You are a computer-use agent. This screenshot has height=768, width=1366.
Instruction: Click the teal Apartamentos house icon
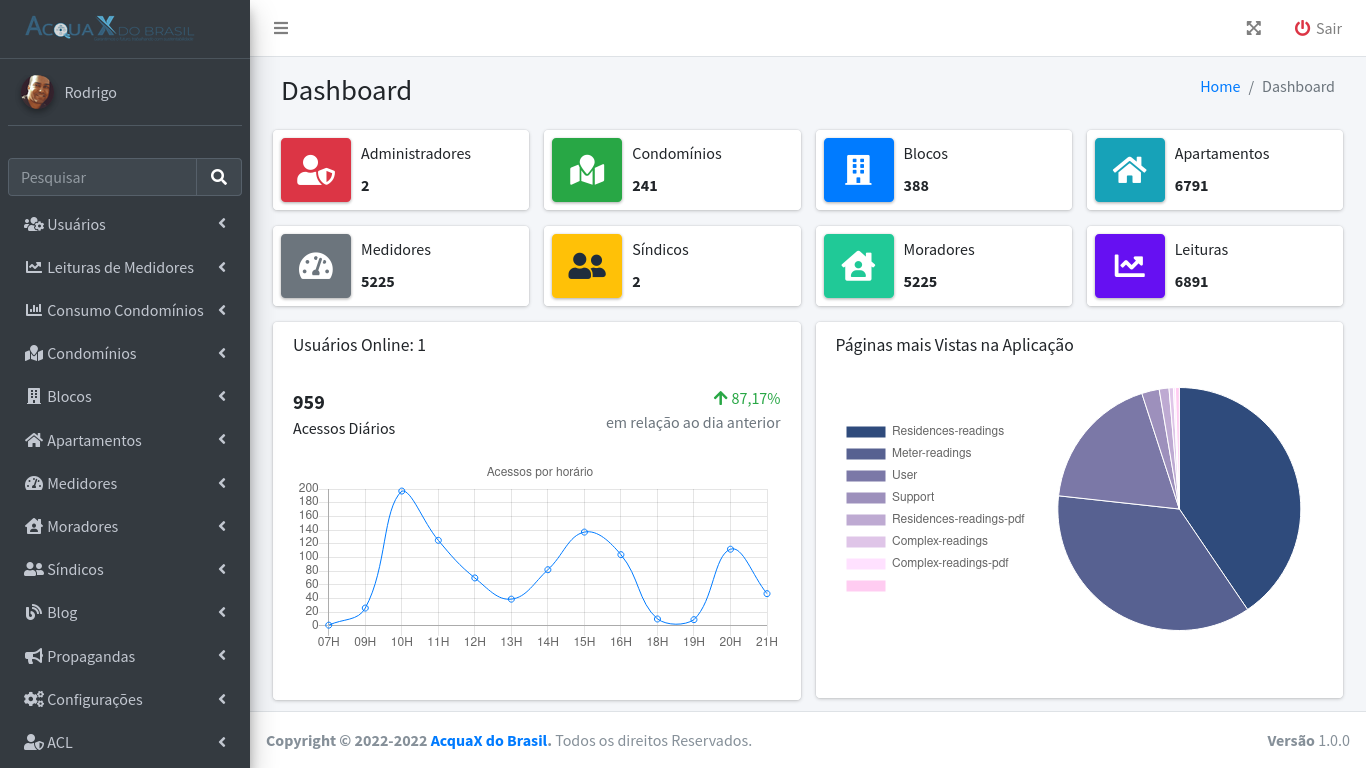pos(1129,170)
